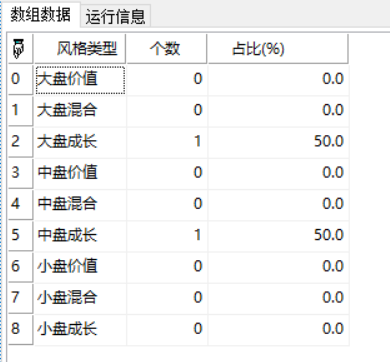Select row header 5
390x362 pixels.
pyautogui.click(x=20, y=235)
